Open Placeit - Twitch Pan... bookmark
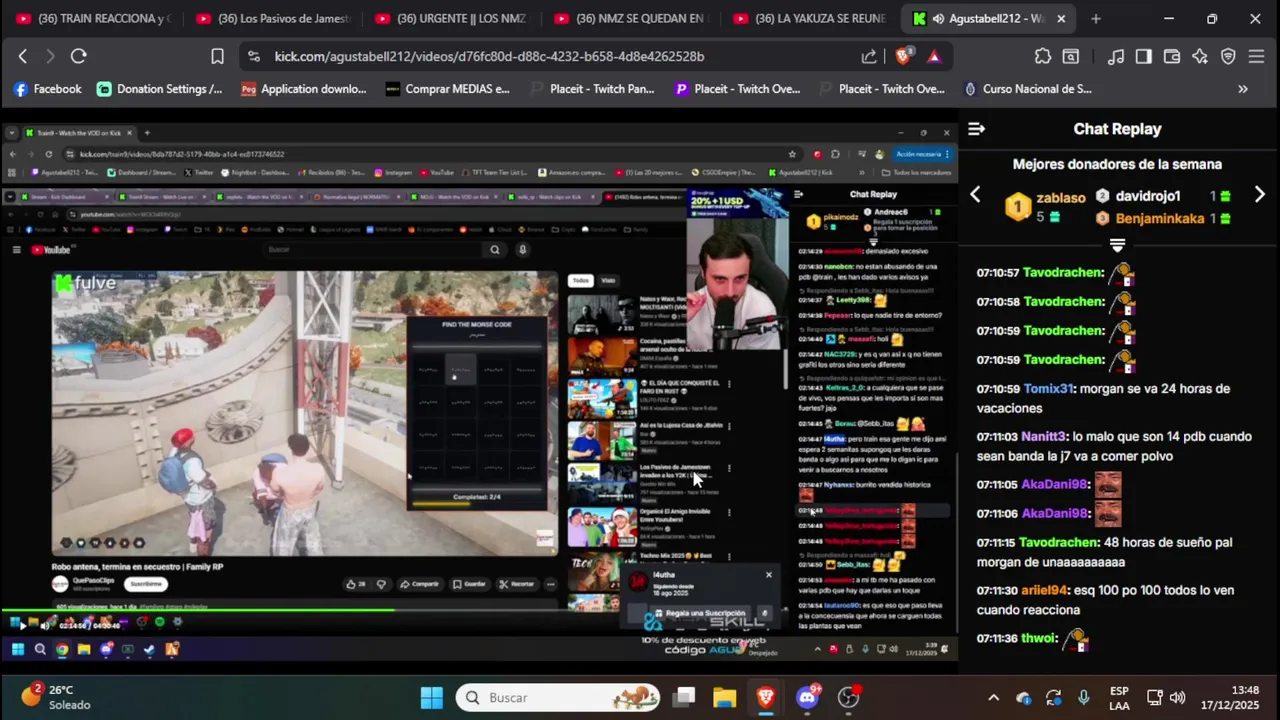Viewport: 1280px width, 720px height. coord(592,89)
